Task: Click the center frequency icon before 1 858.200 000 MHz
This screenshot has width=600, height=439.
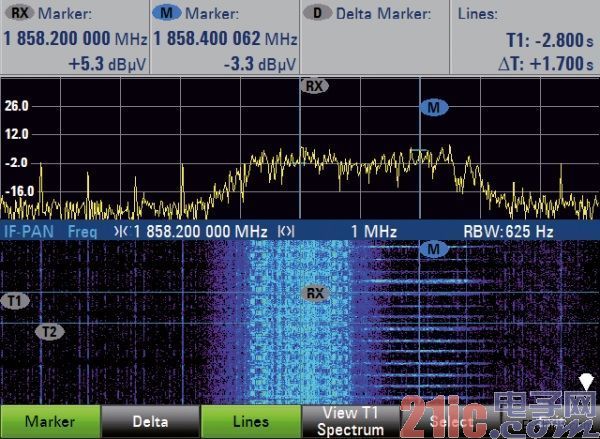Action: click(122, 231)
